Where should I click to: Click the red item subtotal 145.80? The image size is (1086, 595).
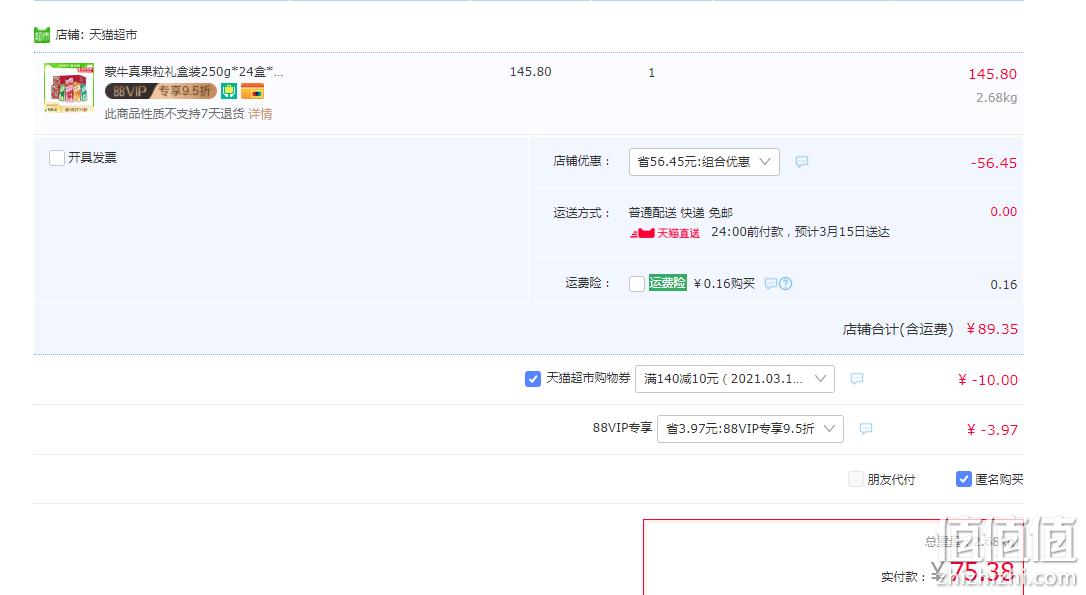coord(992,74)
